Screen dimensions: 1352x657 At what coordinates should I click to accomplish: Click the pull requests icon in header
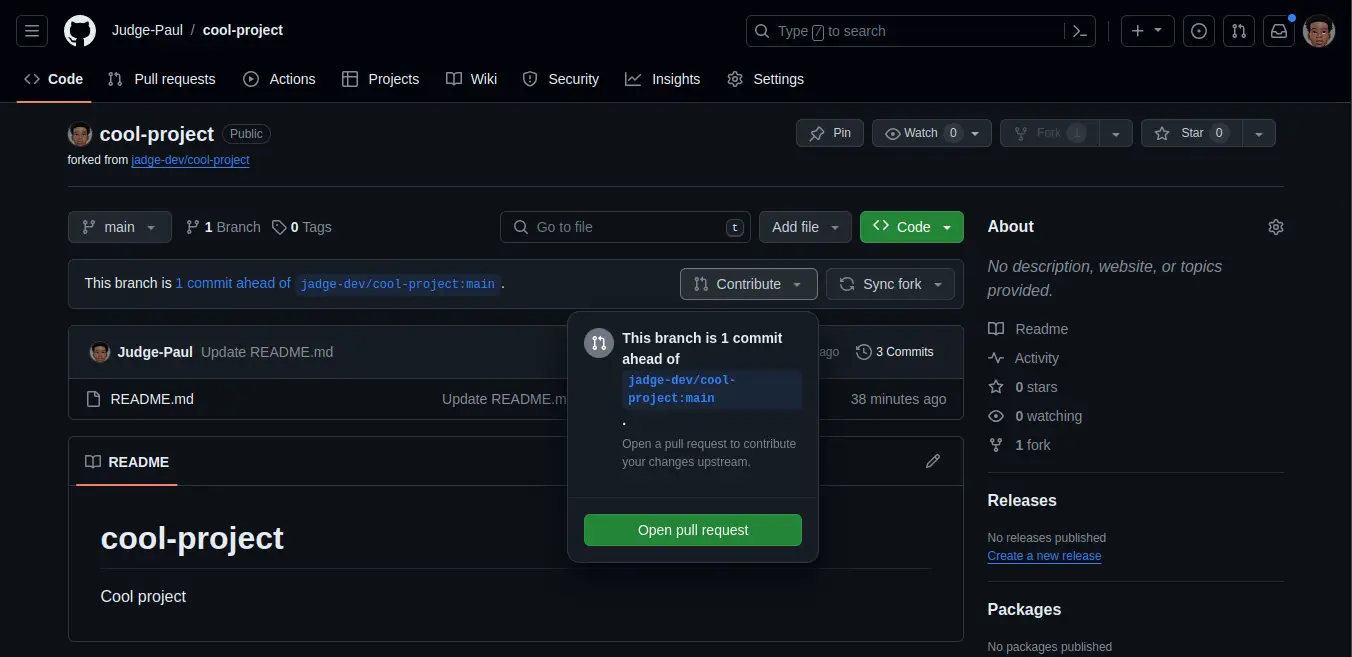pos(1239,31)
